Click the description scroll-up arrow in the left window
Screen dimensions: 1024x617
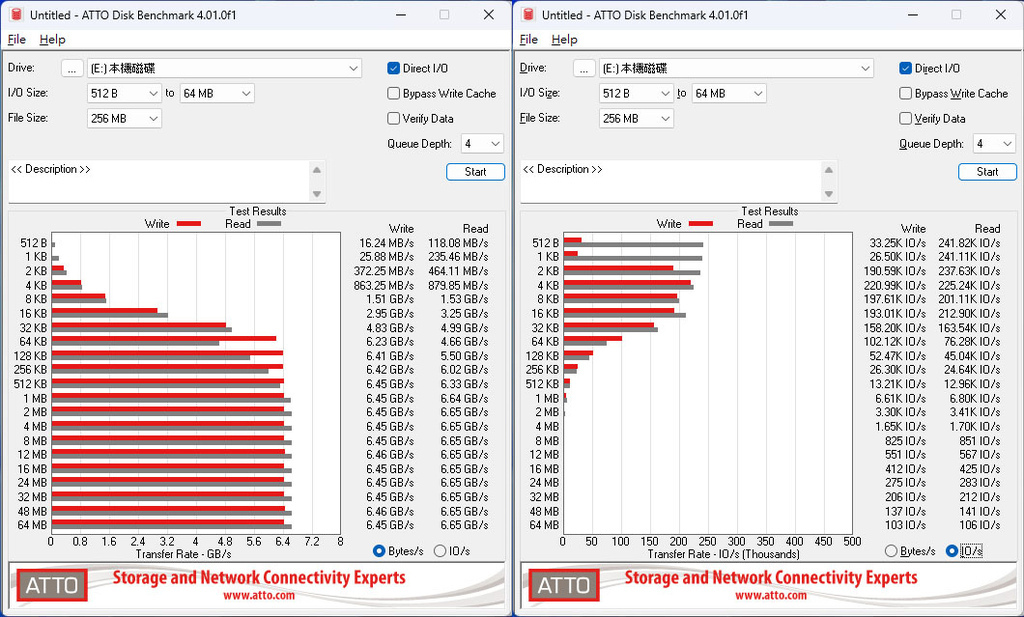coord(317,170)
